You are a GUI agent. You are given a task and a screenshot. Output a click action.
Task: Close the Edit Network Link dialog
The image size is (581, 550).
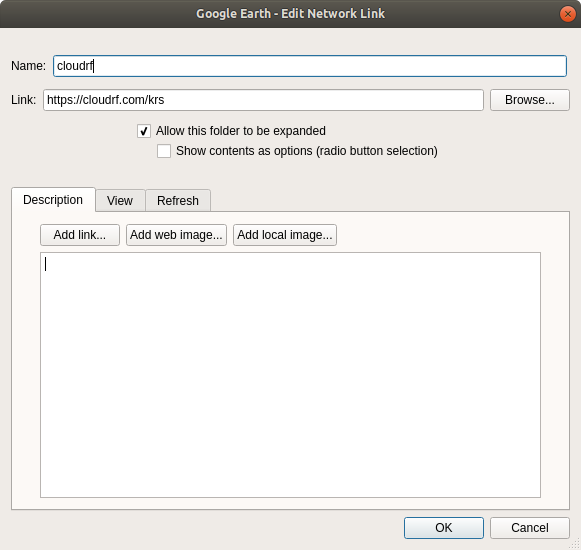tap(567, 14)
